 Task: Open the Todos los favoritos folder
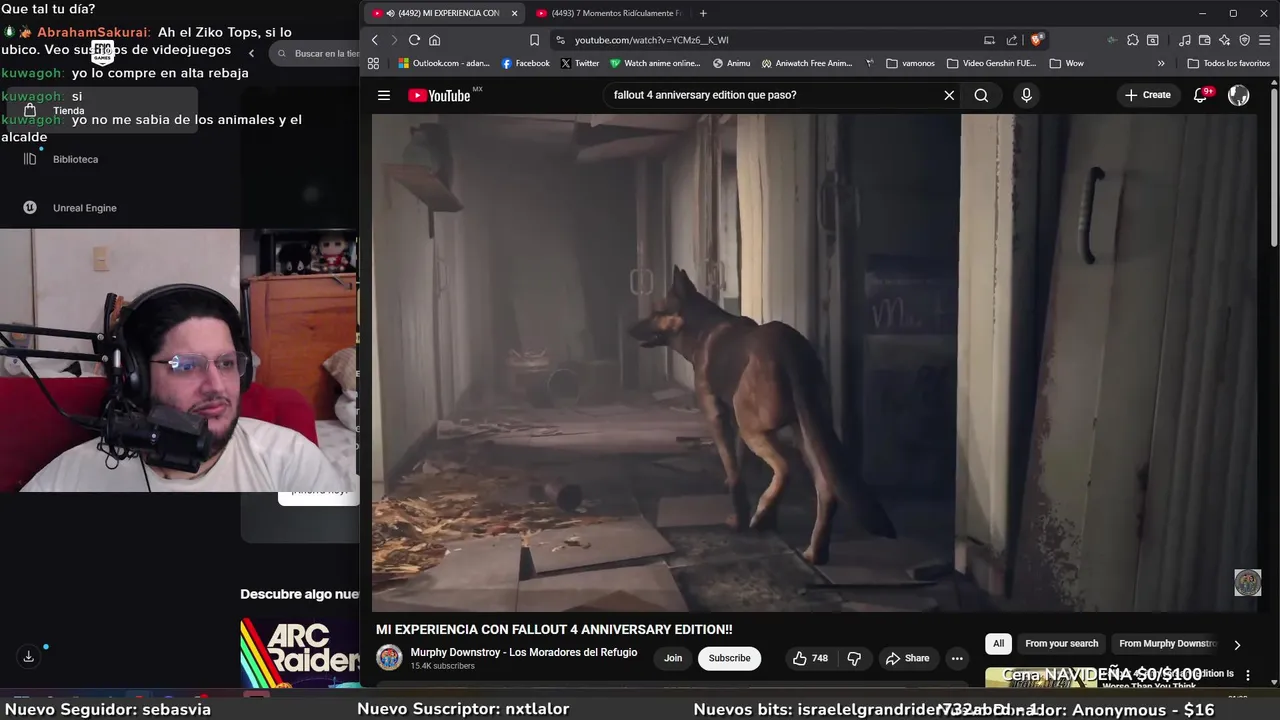click(x=1228, y=63)
